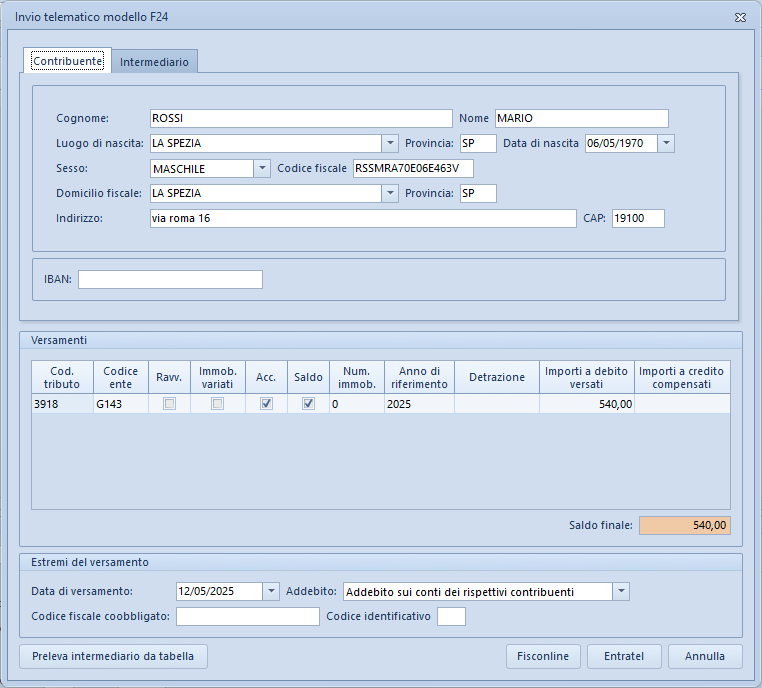Viewport: 762px width, 688px height.
Task: Click the Anno di riferimento column header
Action: pyautogui.click(x=419, y=377)
